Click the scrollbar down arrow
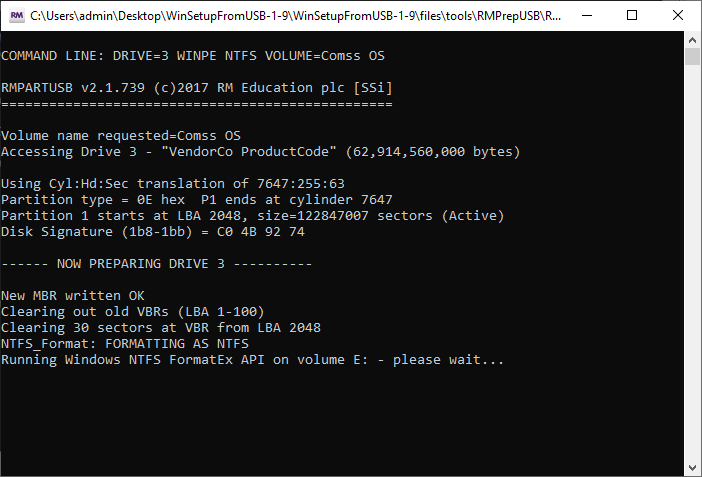The width and height of the screenshot is (702, 477). 692,468
